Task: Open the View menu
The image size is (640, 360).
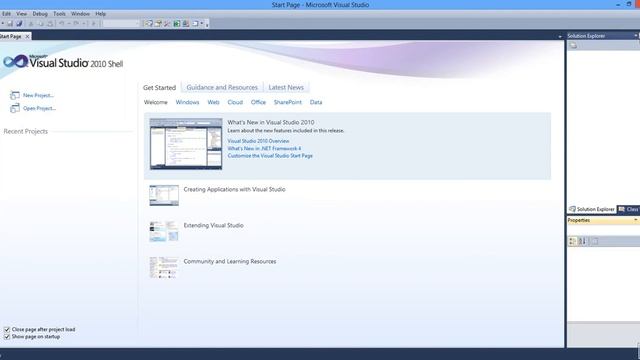Action: pyautogui.click(x=21, y=14)
